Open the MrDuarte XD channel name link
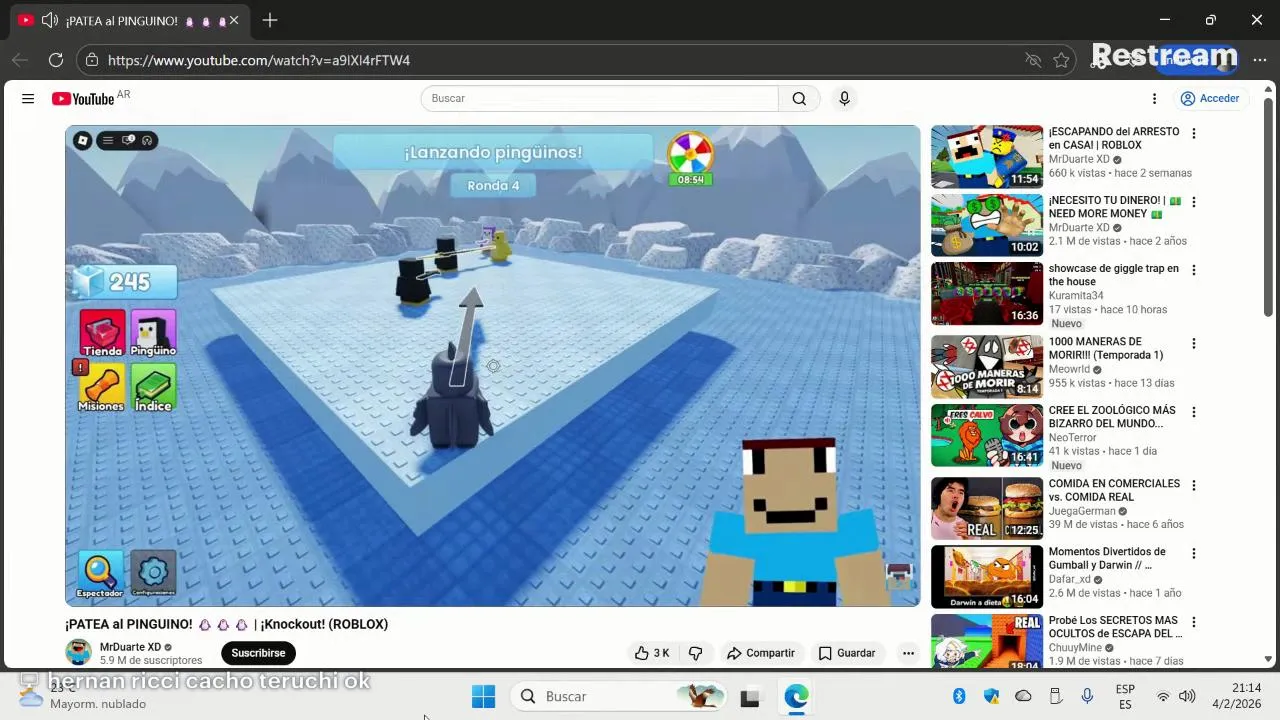Viewport: 1280px width, 720px height. pyautogui.click(x=130, y=647)
